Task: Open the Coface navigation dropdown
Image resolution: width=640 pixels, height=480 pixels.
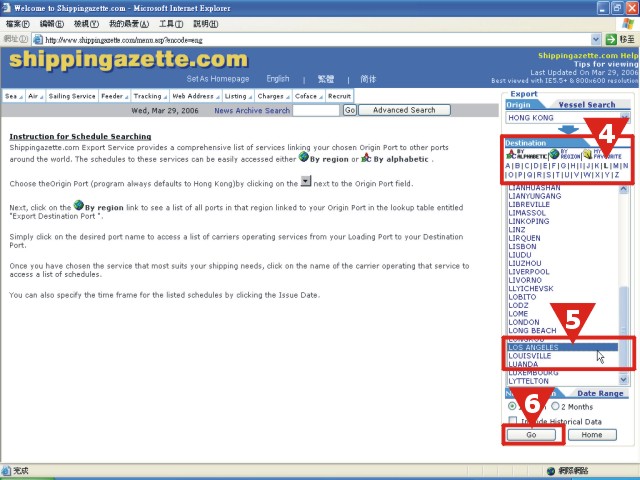Action: pyautogui.click(x=308, y=96)
